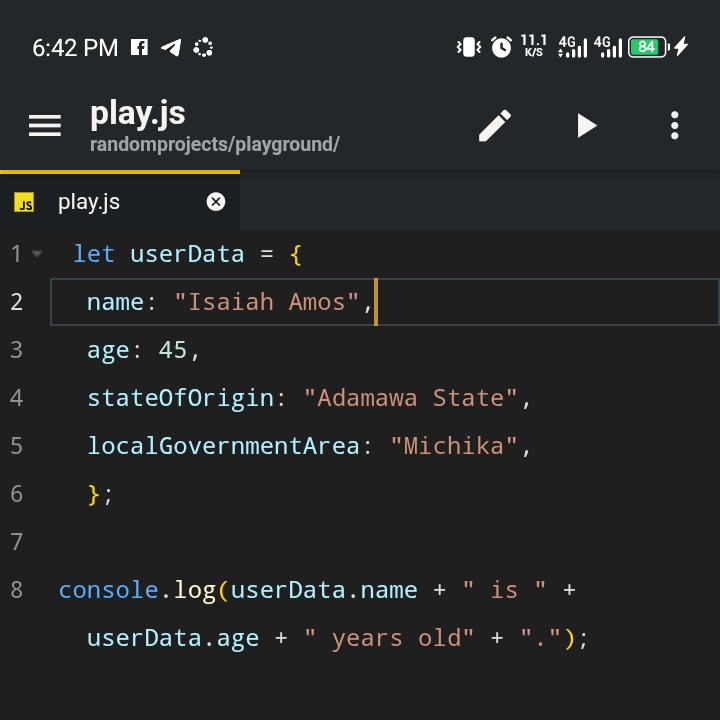The image size is (720, 720).
Task: Tap the alarm clock status icon
Action: [x=501, y=47]
